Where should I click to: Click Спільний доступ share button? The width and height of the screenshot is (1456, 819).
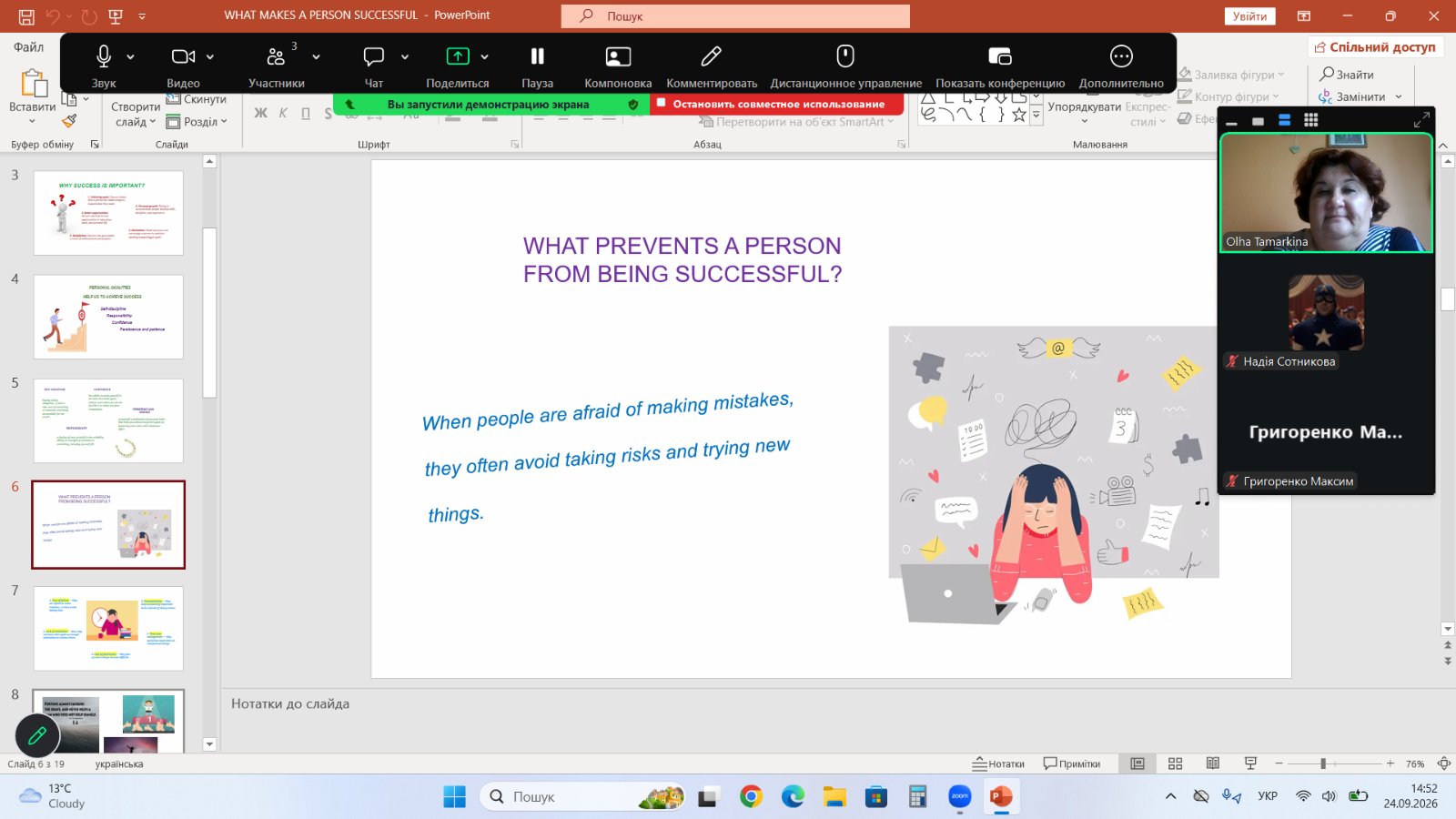(1375, 47)
